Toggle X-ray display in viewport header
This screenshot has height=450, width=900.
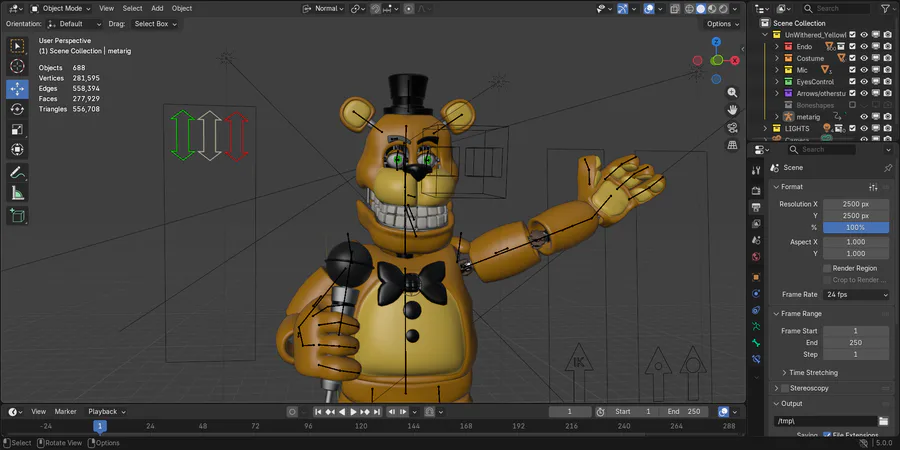(x=675, y=9)
